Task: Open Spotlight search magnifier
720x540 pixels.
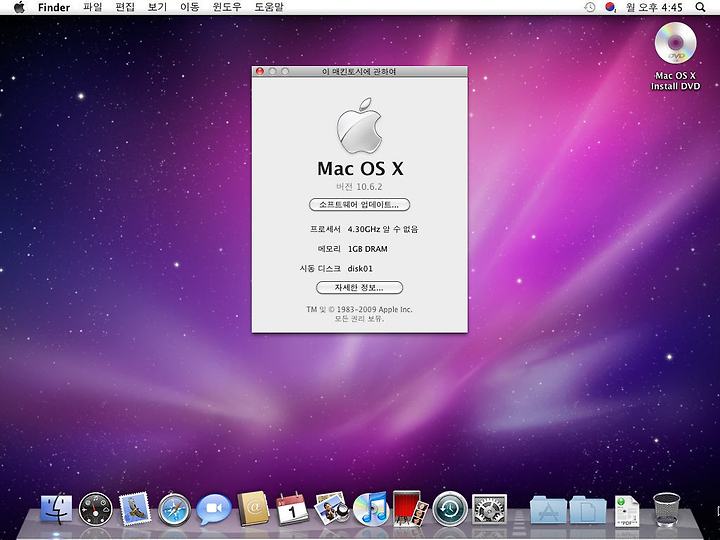Action: [700, 7]
